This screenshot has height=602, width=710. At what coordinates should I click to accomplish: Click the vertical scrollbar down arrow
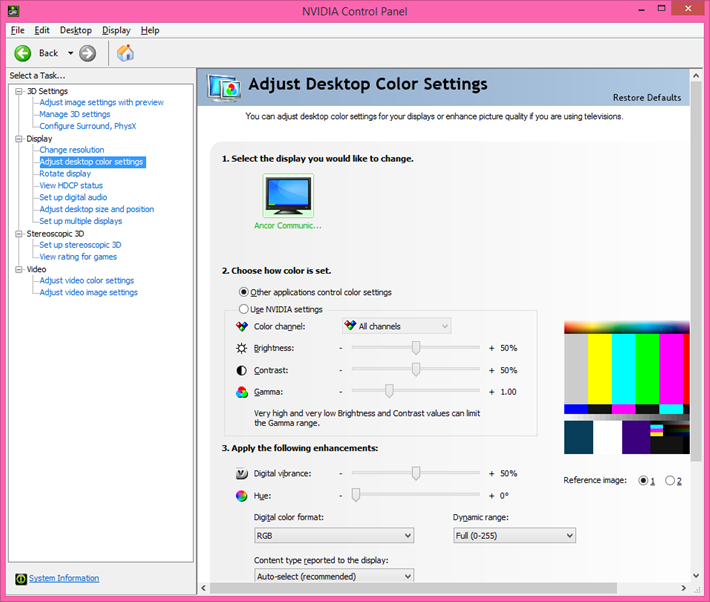click(x=696, y=576)
